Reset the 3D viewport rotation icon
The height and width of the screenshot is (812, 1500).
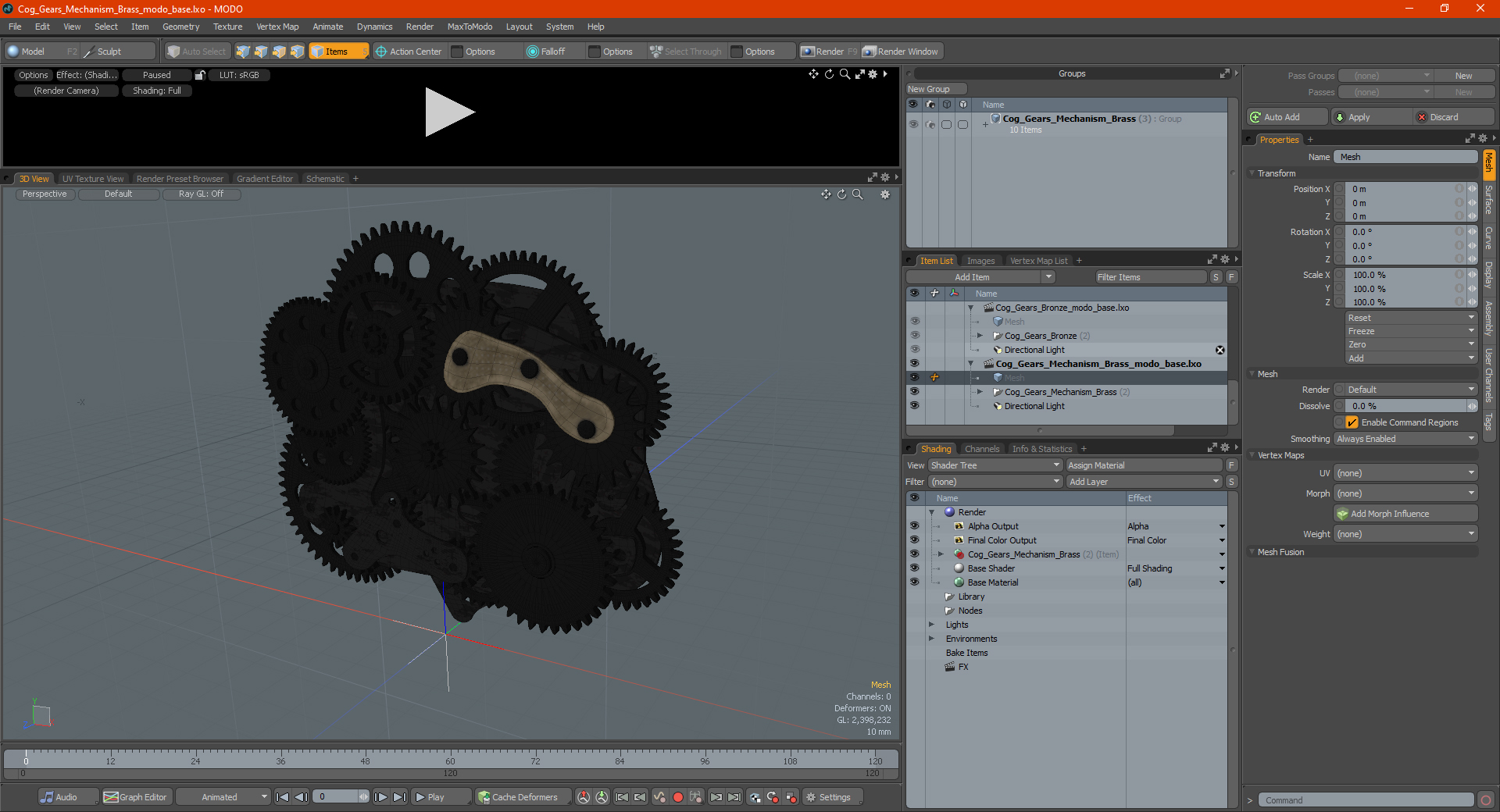(x=841, y=194)
